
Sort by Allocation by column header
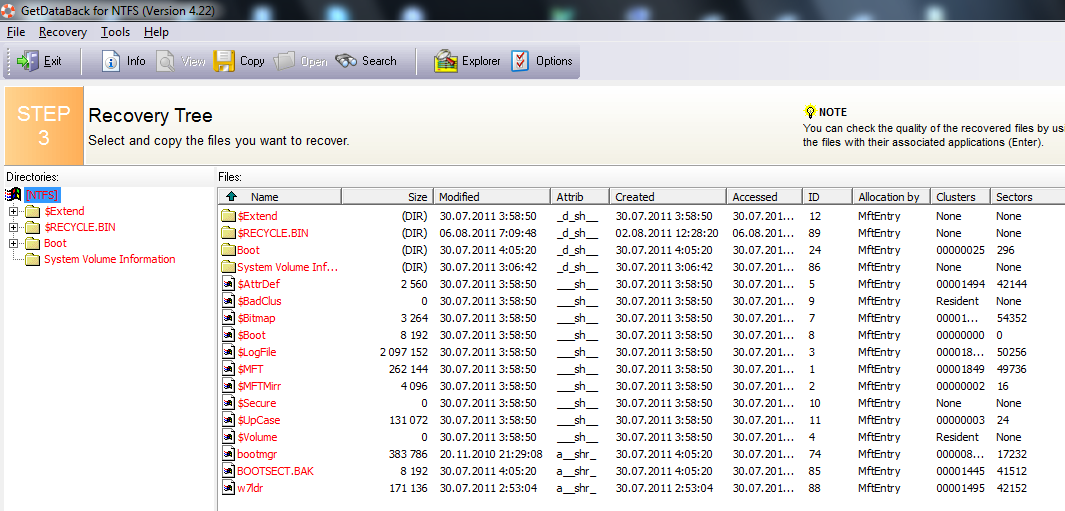(891, 196)
